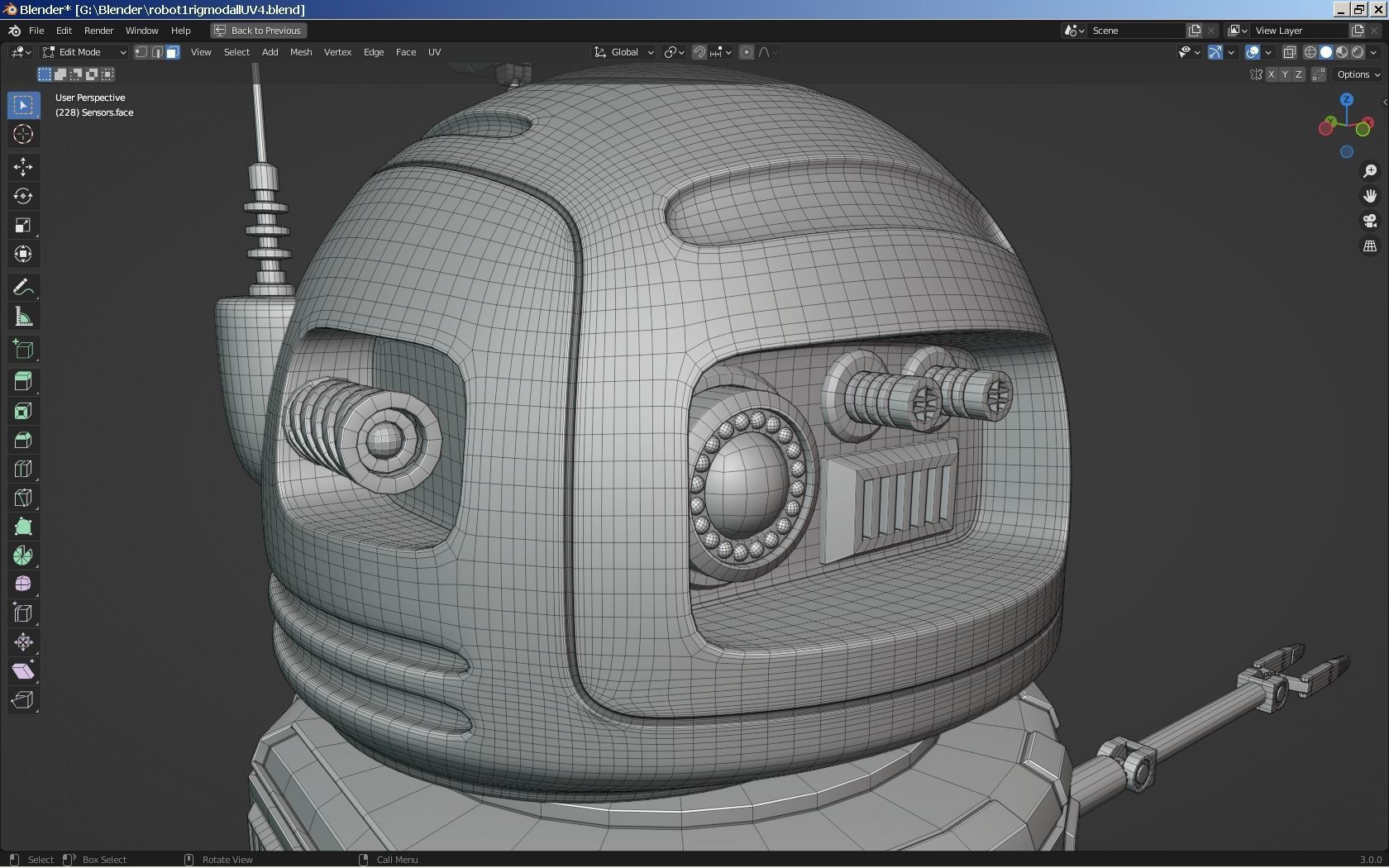This screenshot has height=868, width=1389.
Task: Activate the Loop Cut tool
Action: [23, 469]
